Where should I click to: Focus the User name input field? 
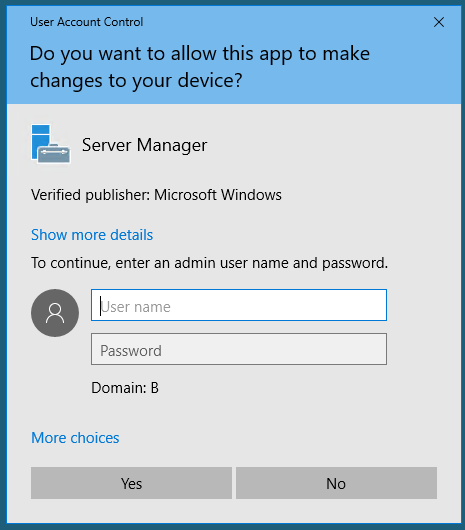coord(239,305)
